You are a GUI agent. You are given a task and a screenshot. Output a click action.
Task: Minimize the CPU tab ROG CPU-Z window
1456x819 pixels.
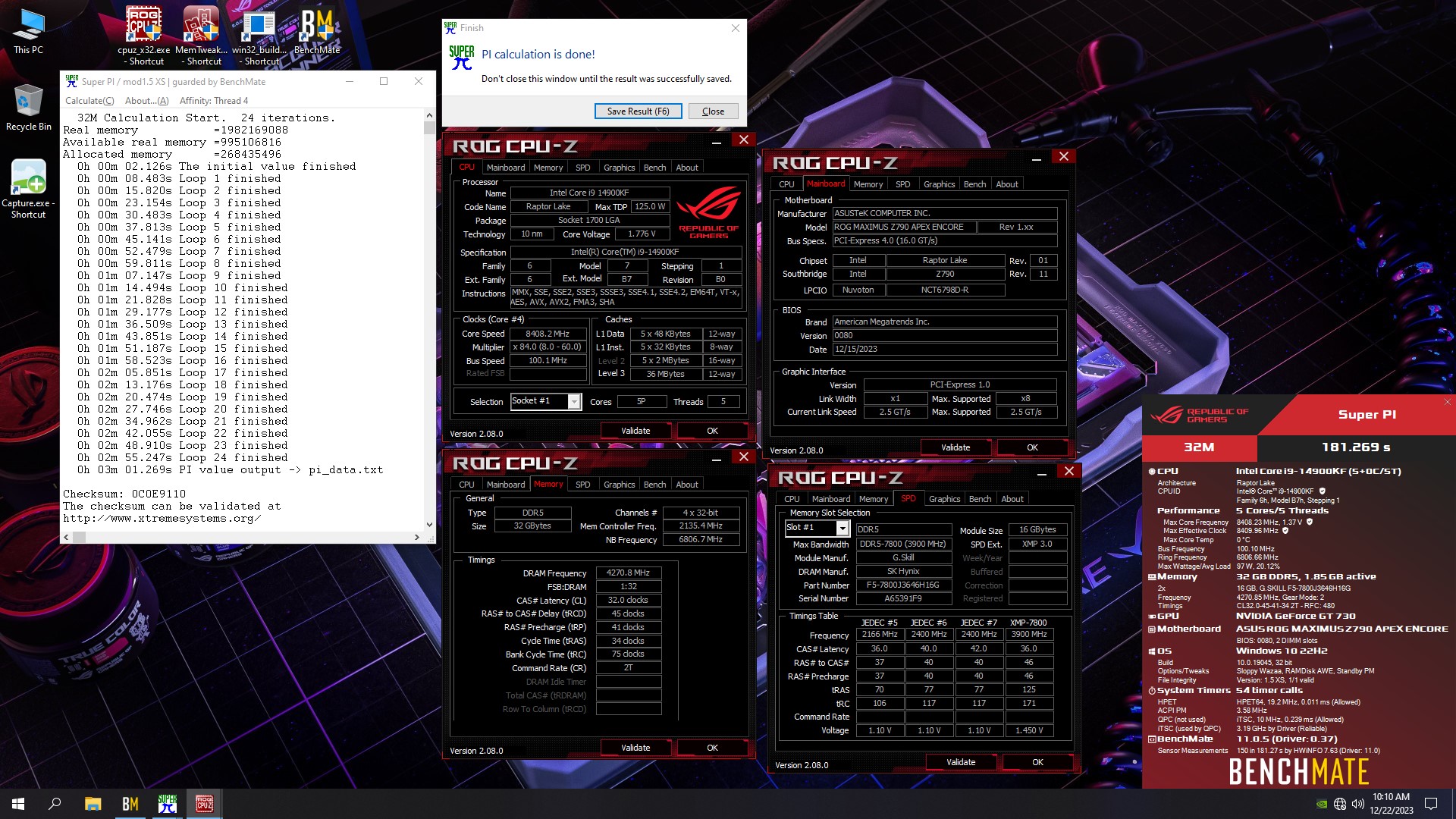tap(717, 142)
